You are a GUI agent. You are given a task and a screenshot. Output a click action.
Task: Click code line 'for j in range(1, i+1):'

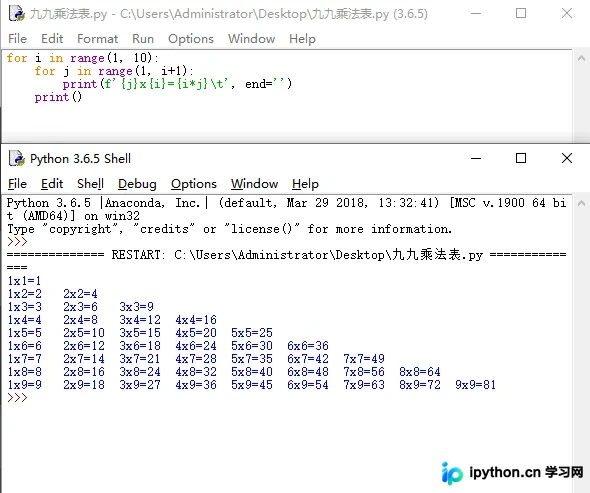[x=114, y=71]
